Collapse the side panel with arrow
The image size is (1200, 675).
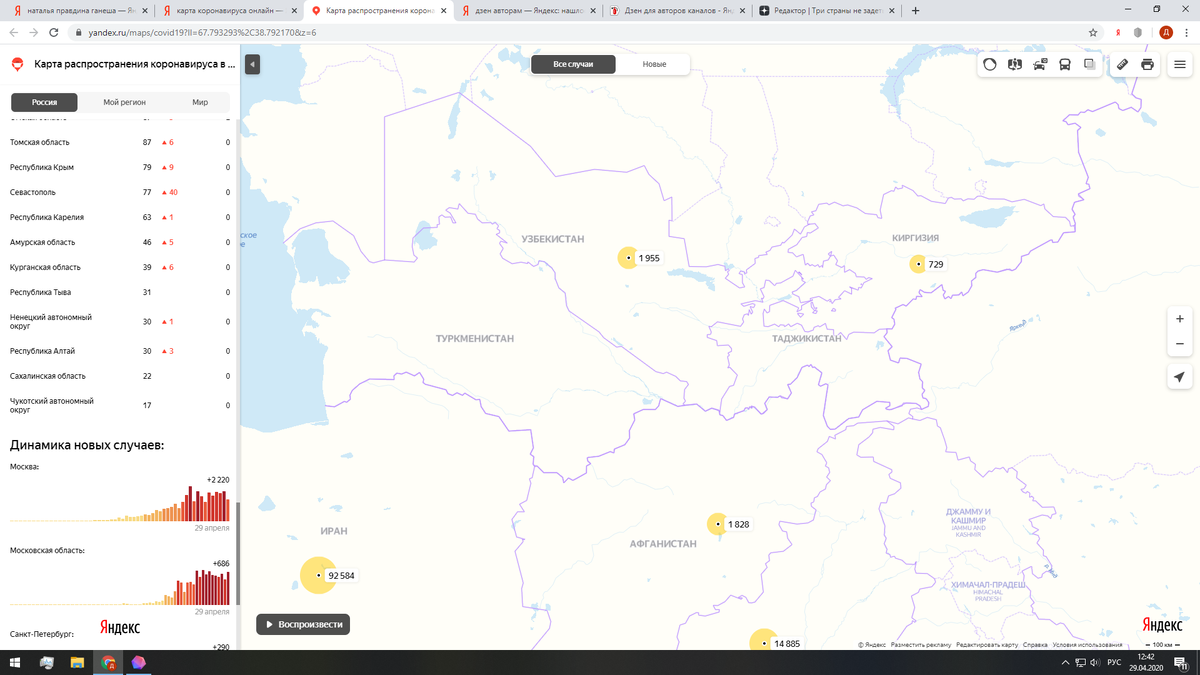click(x=252, y=64)
